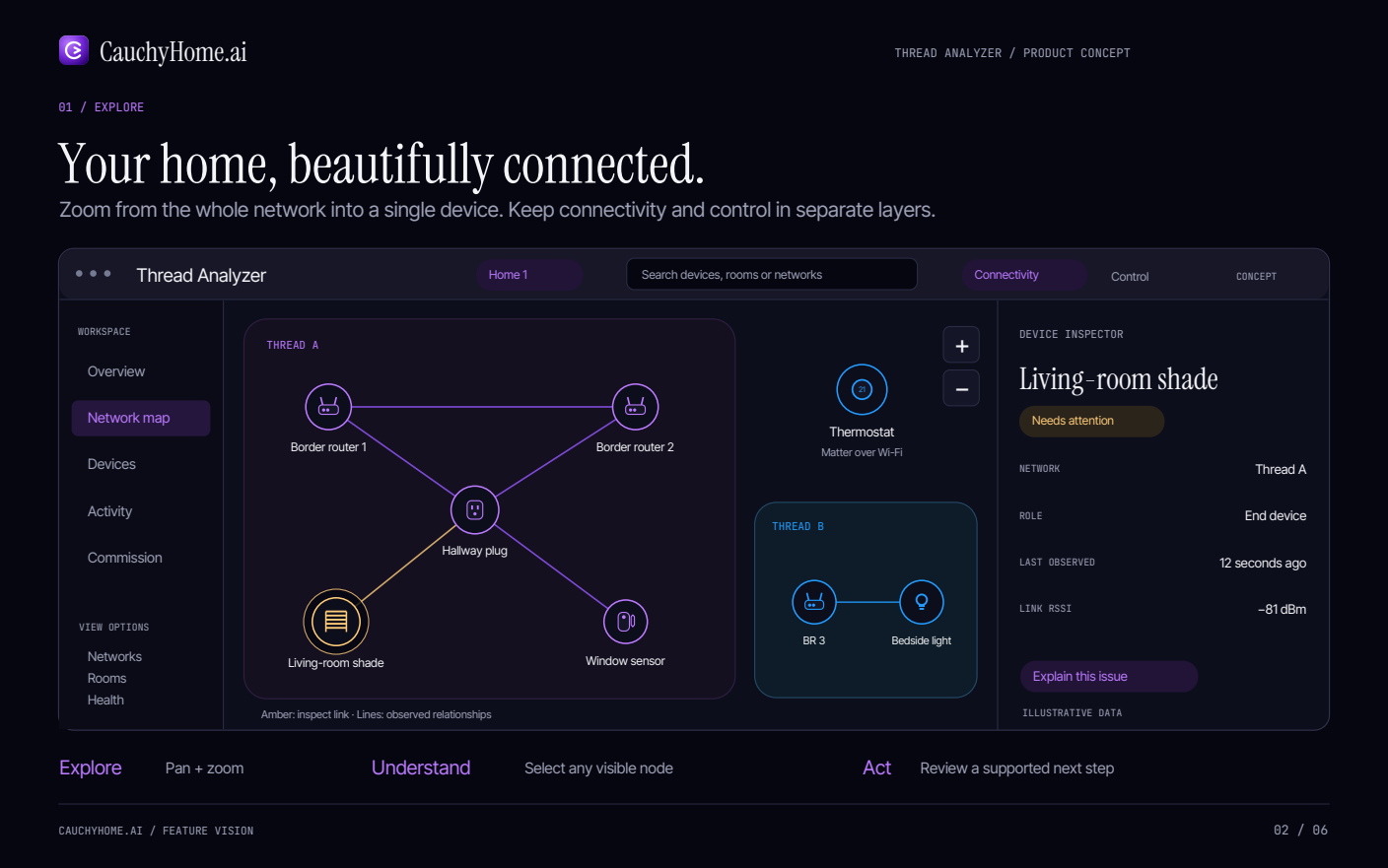Click the '−81 dBm' RSSI value

click(1282, 610)
